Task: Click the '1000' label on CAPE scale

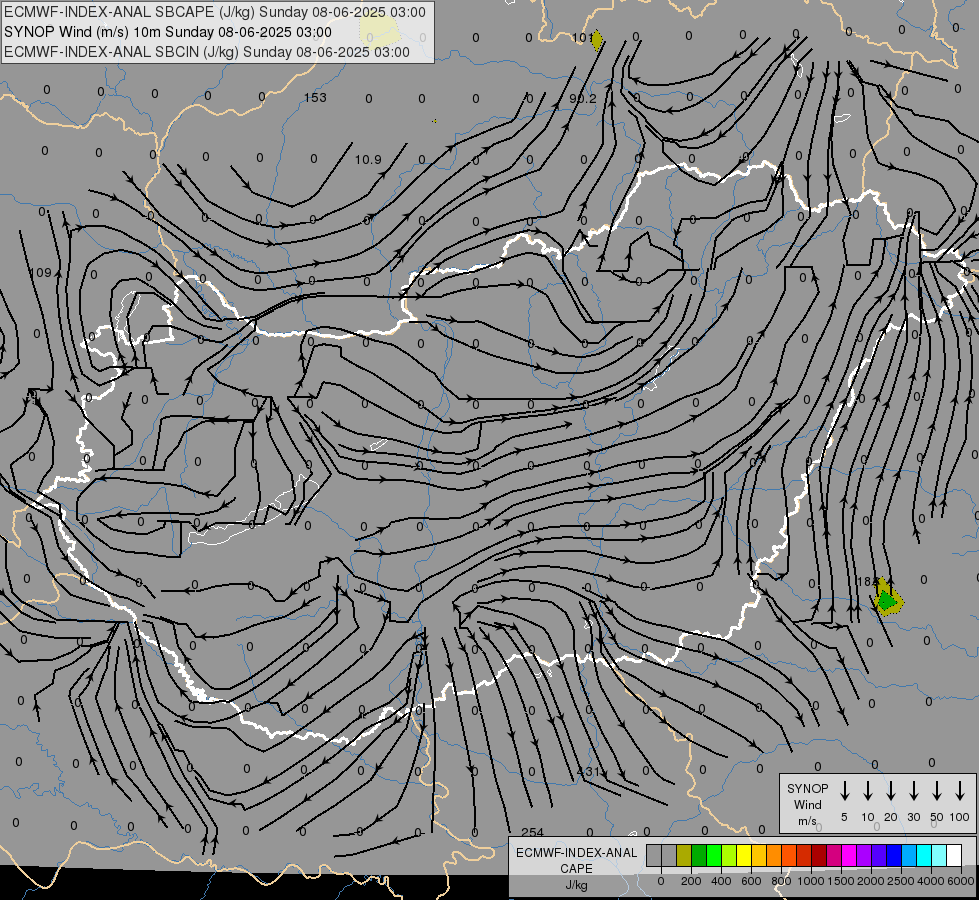Action: pos(810,881)
